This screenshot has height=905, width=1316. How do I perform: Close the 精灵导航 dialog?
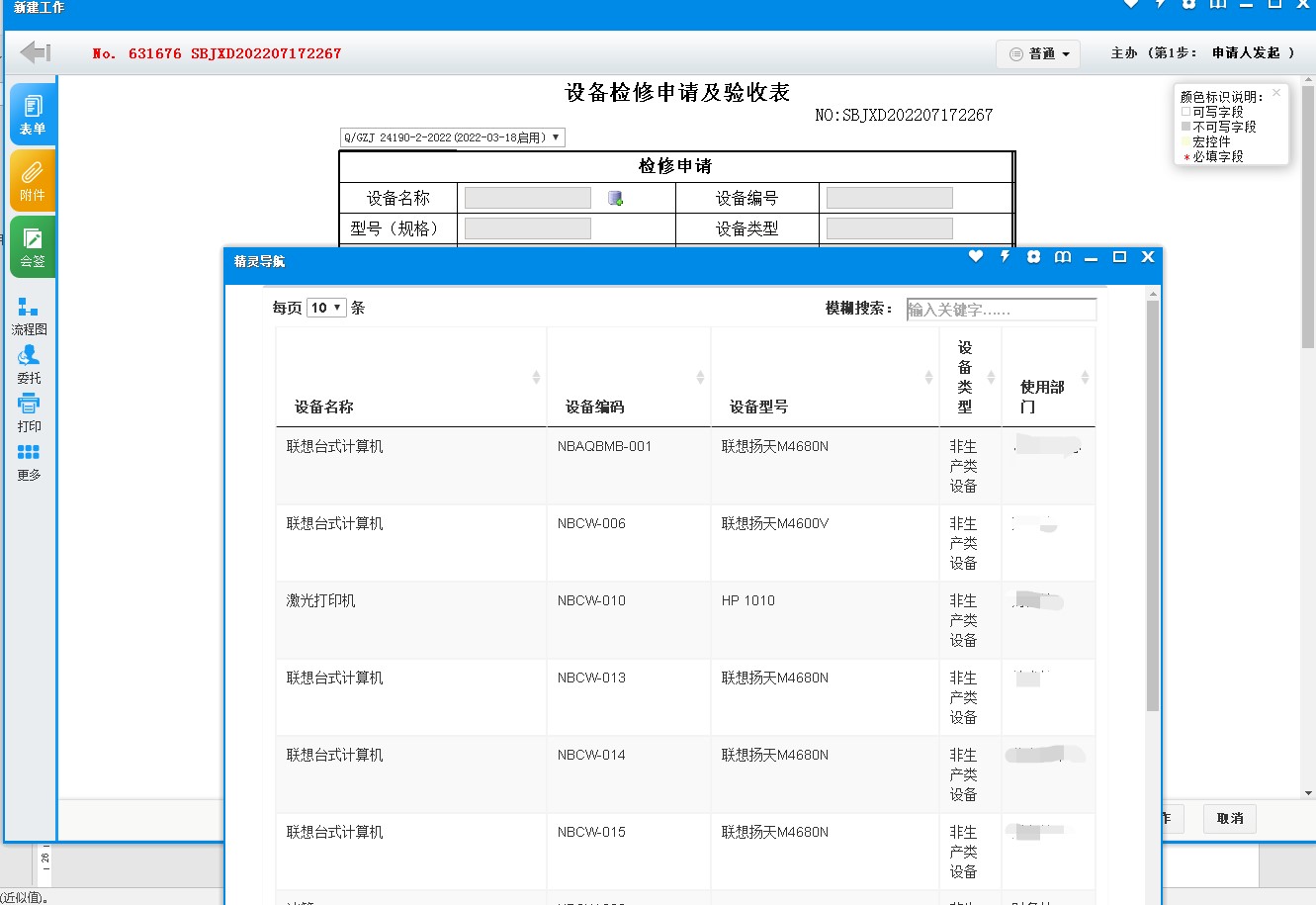1148,257
